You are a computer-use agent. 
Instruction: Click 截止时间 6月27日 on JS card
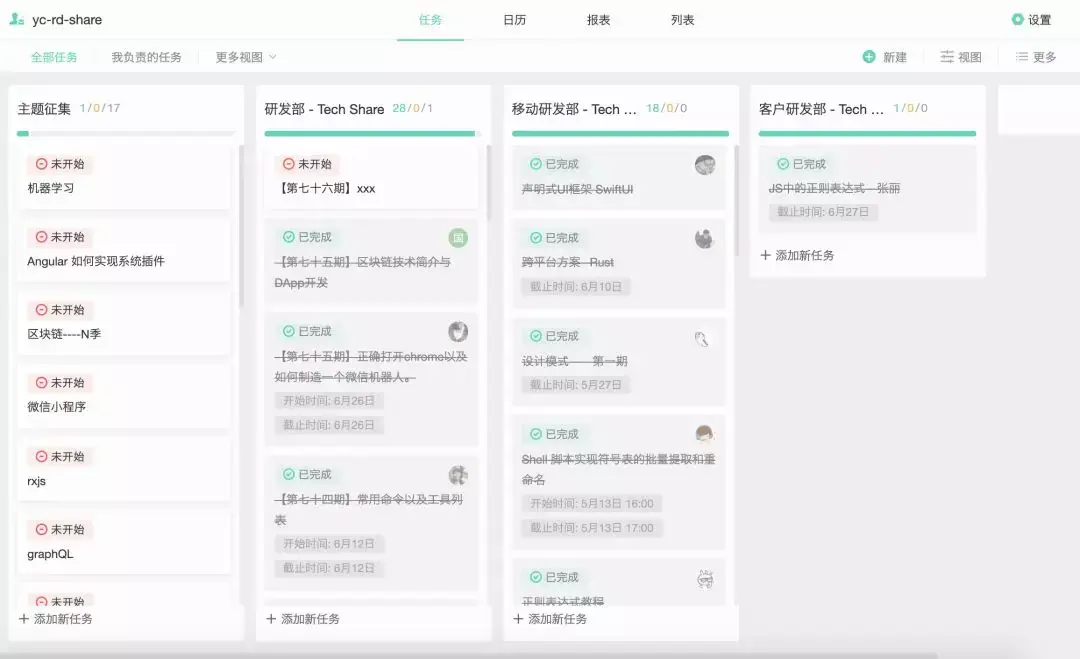pos(823,212)
